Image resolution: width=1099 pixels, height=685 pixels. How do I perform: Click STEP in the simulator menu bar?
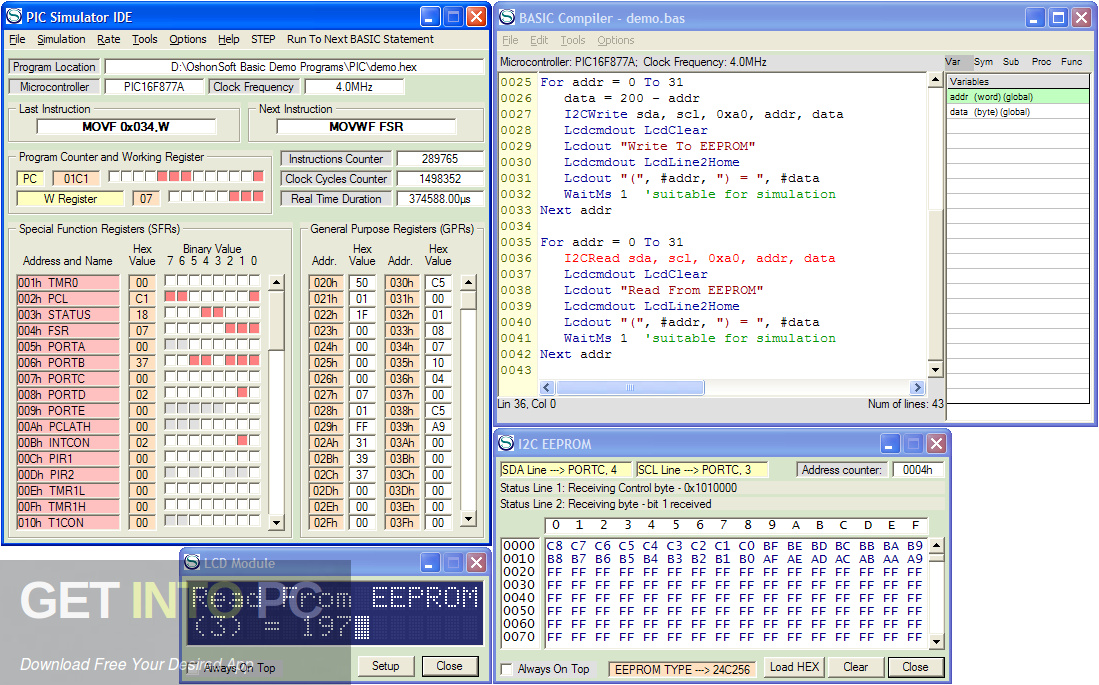point(263,39)
